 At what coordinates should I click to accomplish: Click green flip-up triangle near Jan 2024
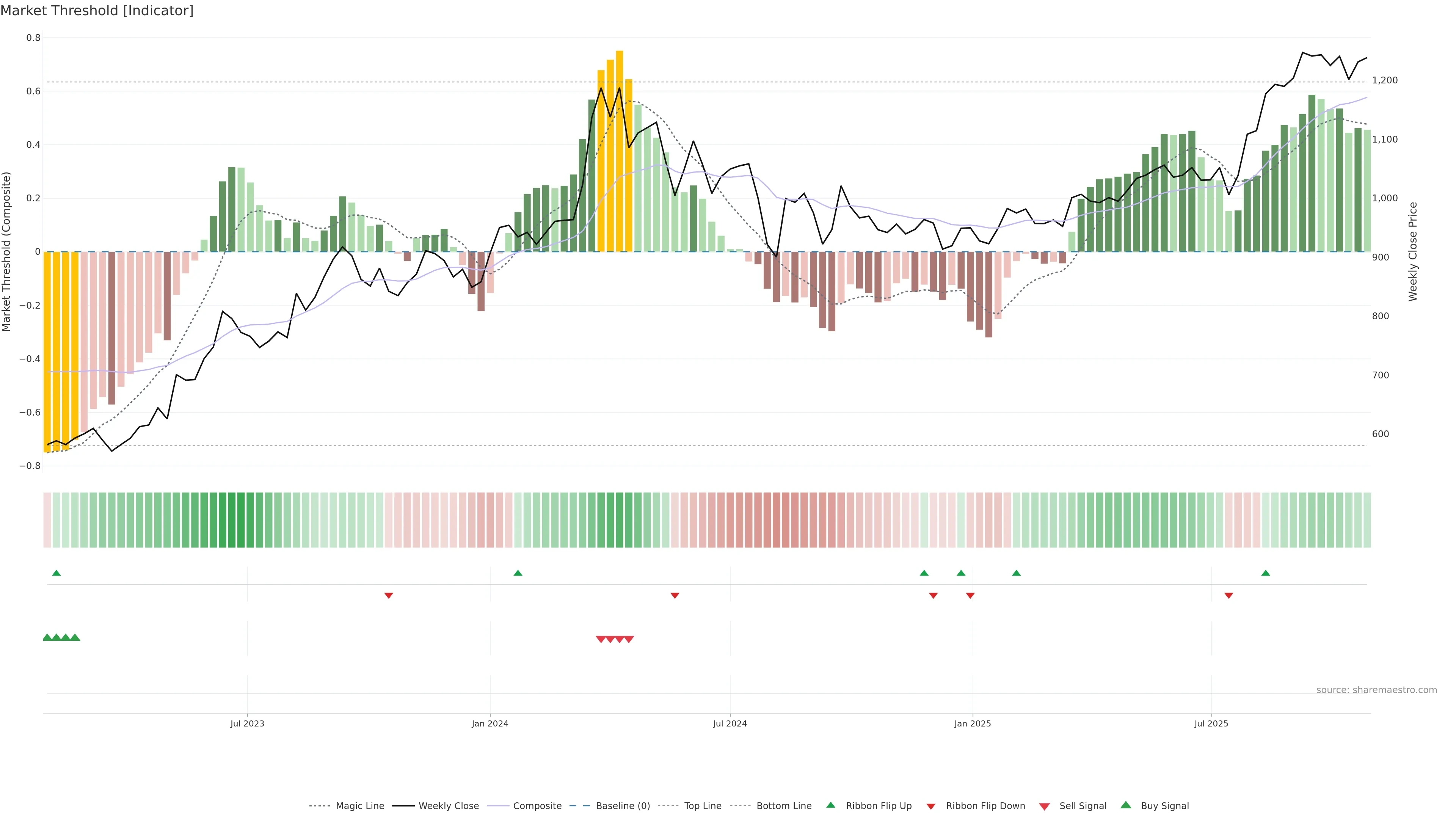(x=518, y=573)
